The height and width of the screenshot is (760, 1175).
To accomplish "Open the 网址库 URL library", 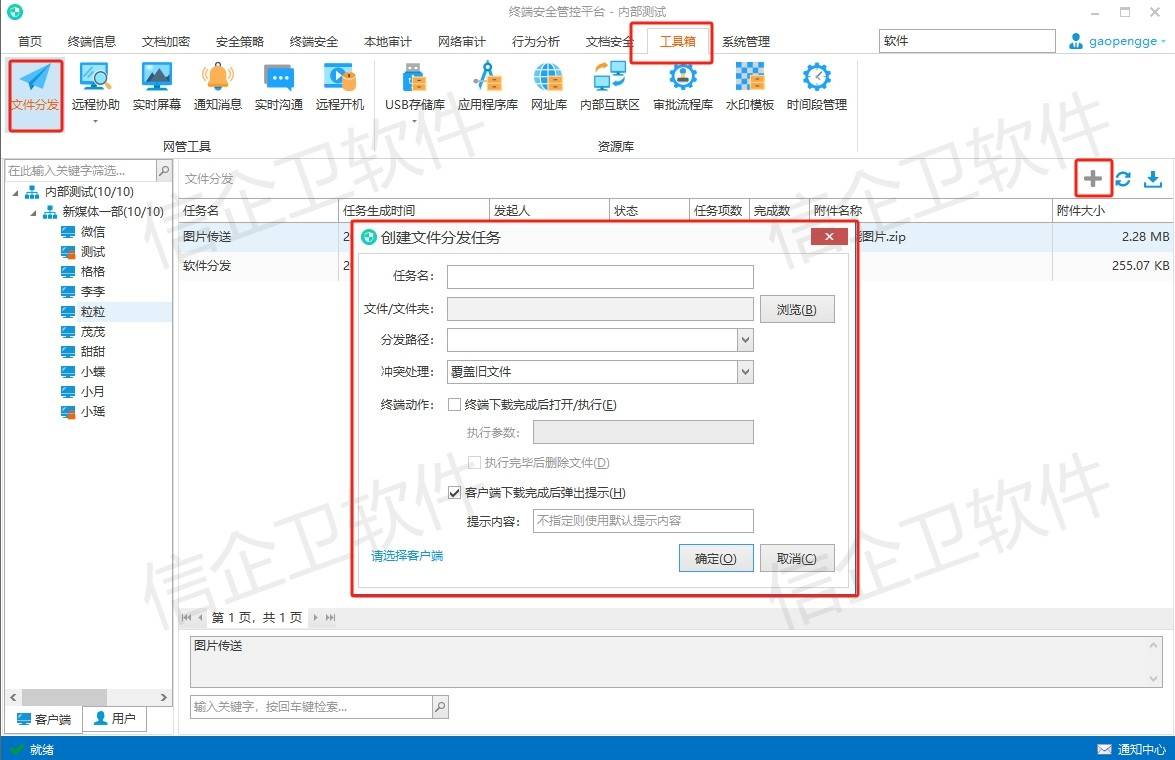I will [x=548, y=86].
